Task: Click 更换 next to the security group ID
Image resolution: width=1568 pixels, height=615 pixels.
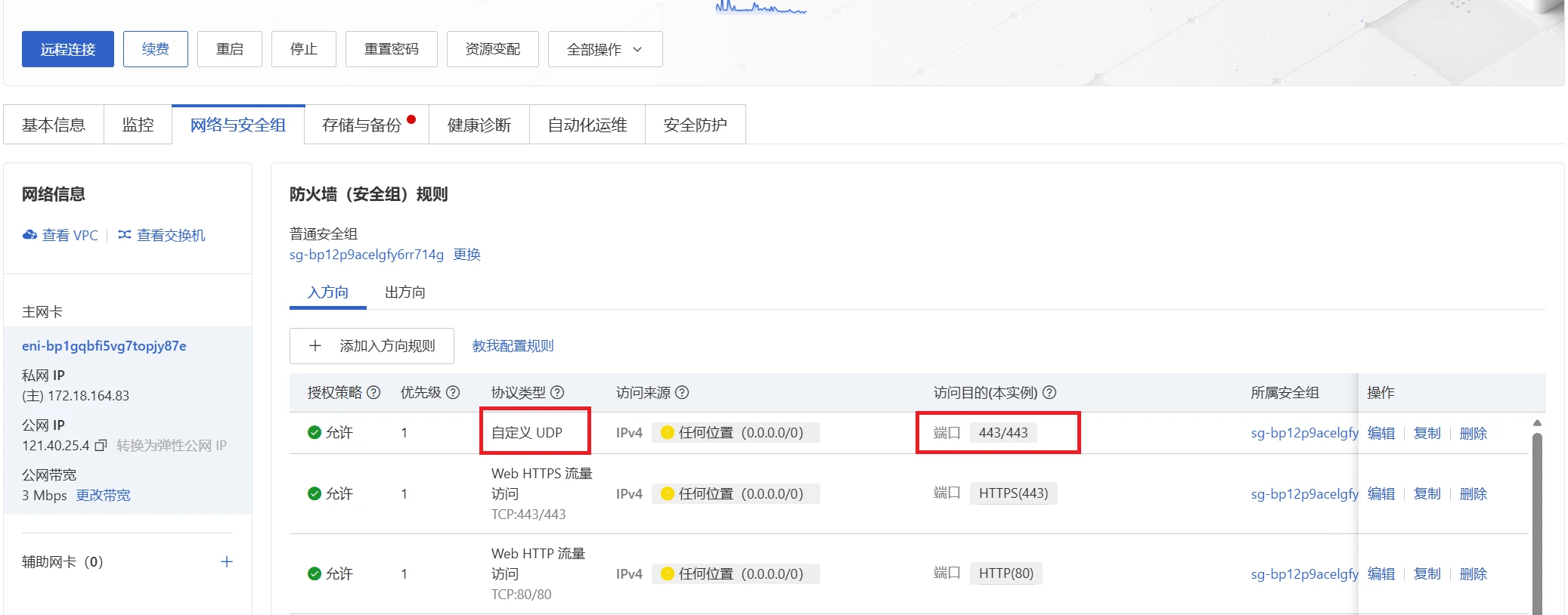Action: point(466,255)
